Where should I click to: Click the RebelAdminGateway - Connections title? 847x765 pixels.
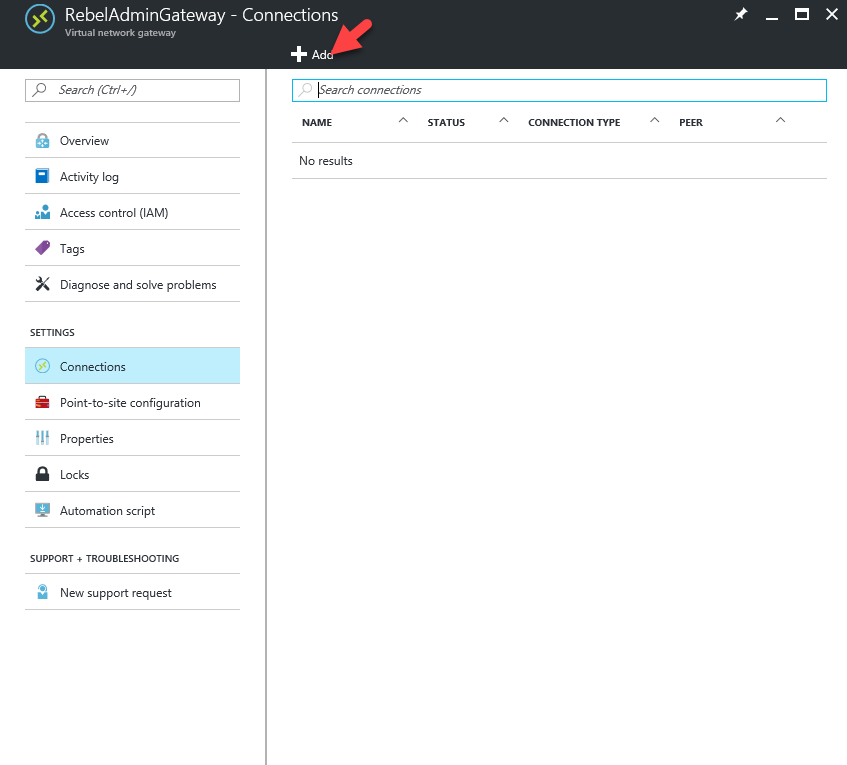[x=201, y=15]
